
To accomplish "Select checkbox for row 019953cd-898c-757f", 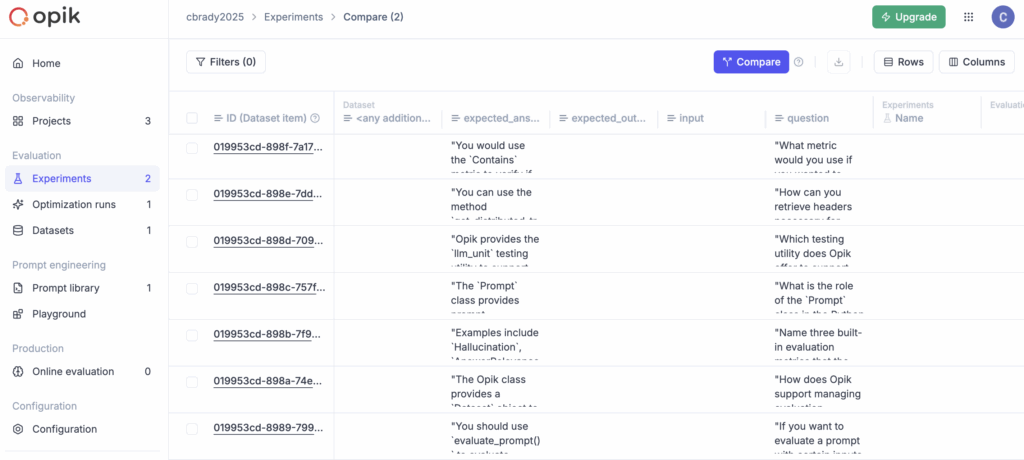I will point(192,288).
